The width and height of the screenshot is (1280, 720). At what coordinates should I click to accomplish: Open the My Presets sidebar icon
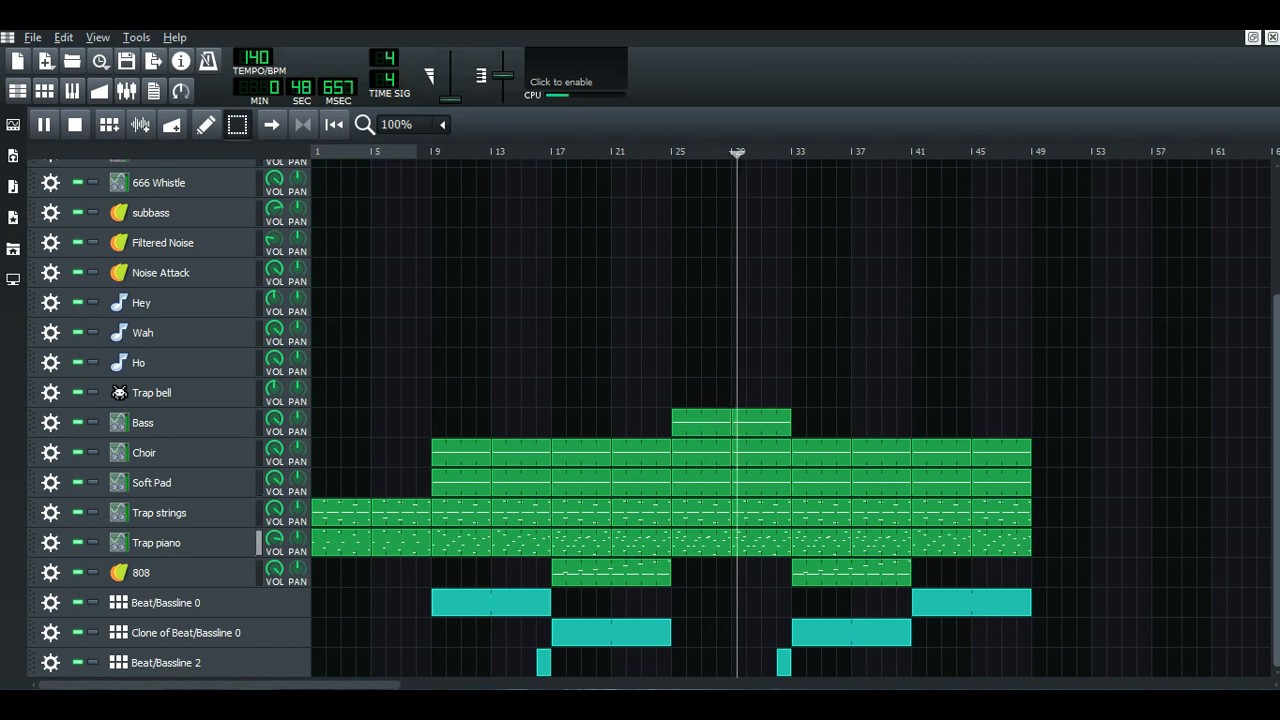[x=13, y=217]
